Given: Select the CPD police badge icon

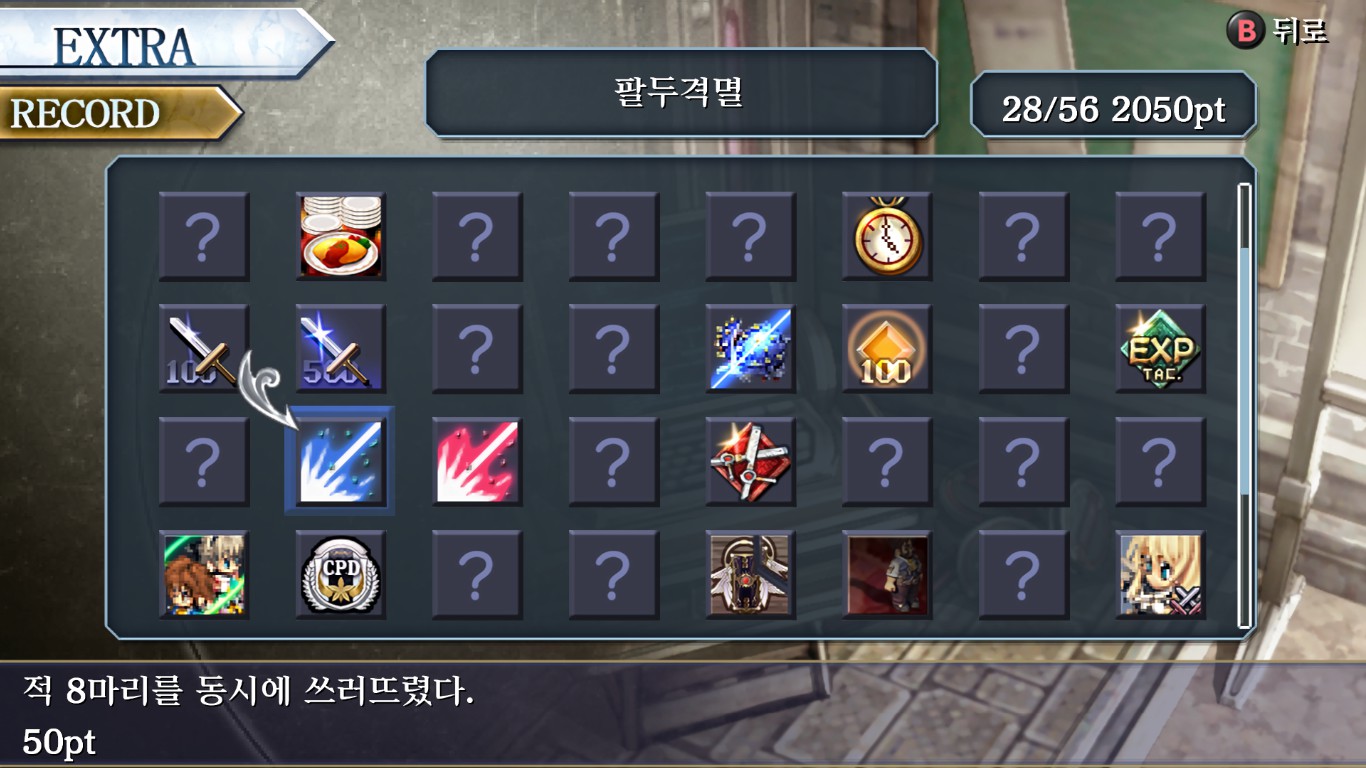Looking at the screenshot, I should (x=340, y=574).
